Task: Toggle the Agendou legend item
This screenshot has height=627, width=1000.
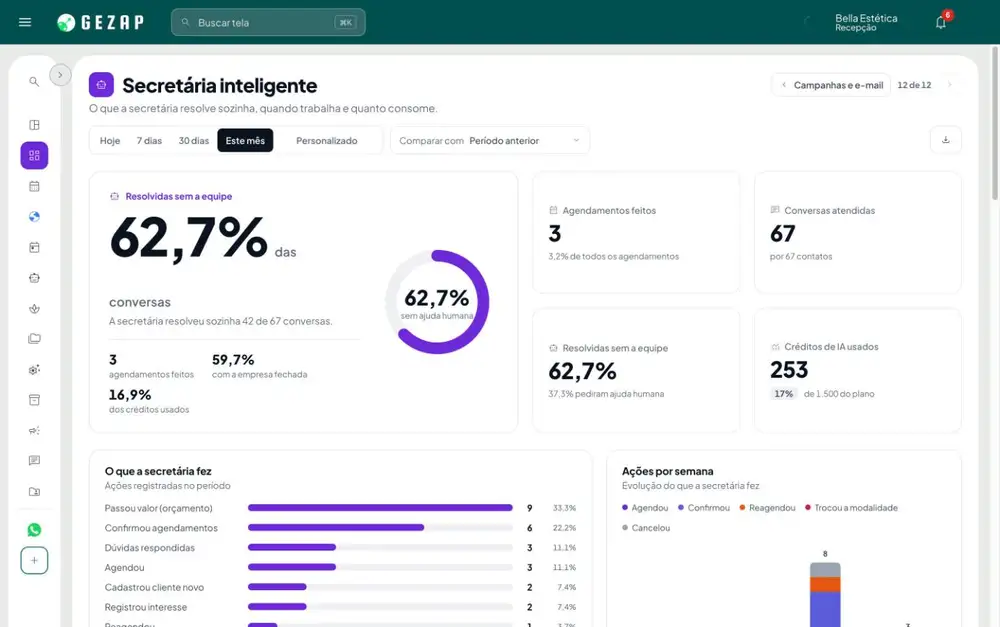Action: tap(645, 508)
